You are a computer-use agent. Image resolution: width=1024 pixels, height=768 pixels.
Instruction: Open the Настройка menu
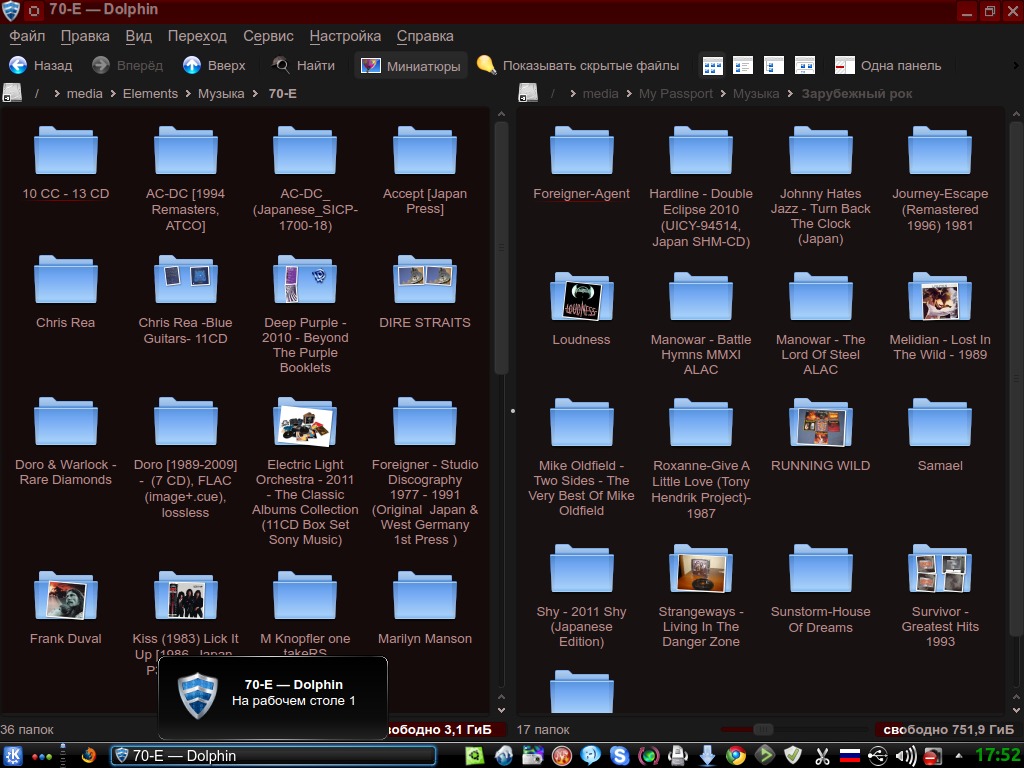pos(345,36)
